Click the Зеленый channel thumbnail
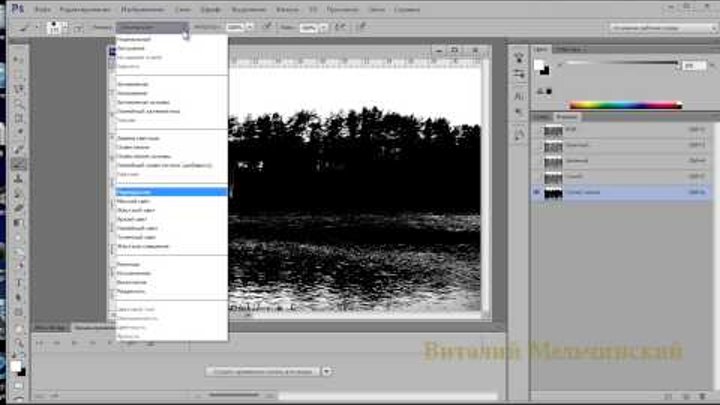720x405 pixels. point(553,162)
